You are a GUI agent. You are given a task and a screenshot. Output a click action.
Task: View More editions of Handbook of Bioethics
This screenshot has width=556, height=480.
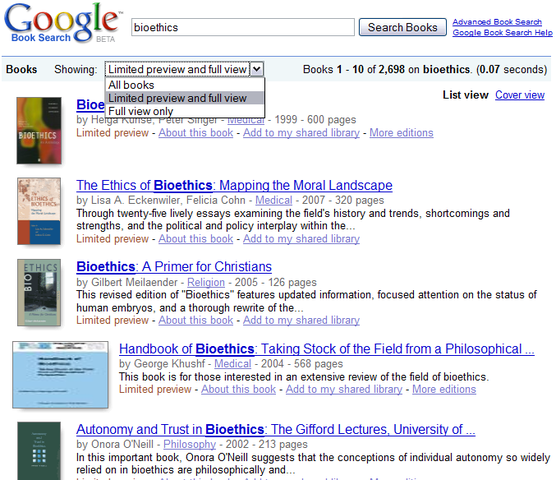444,389
